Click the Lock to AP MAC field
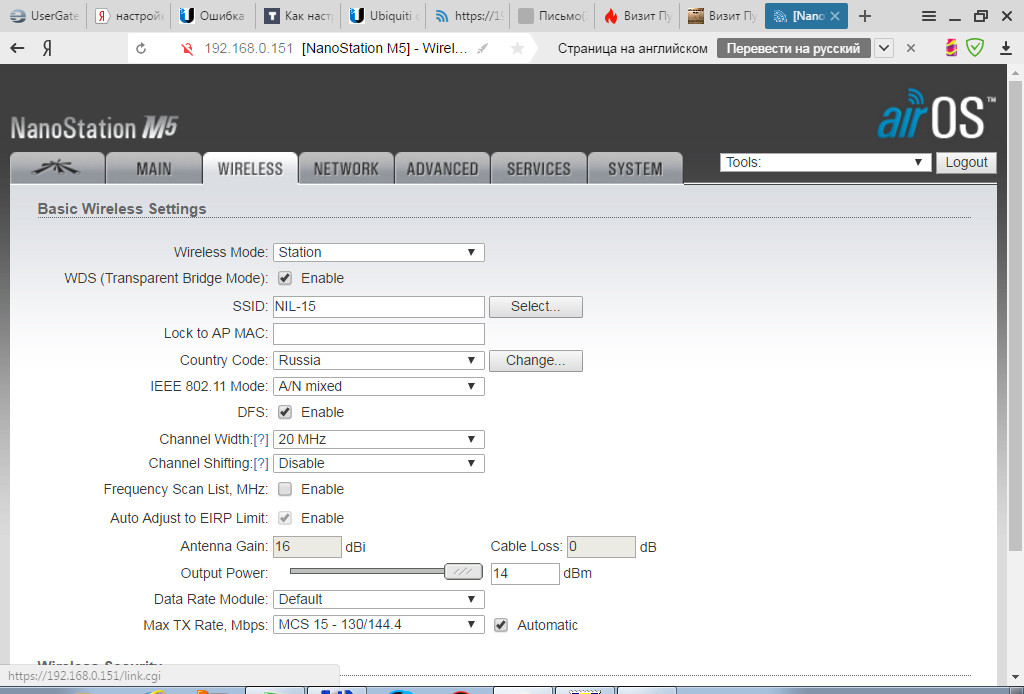Viewport: 1024px width, 694px height. 378,334
